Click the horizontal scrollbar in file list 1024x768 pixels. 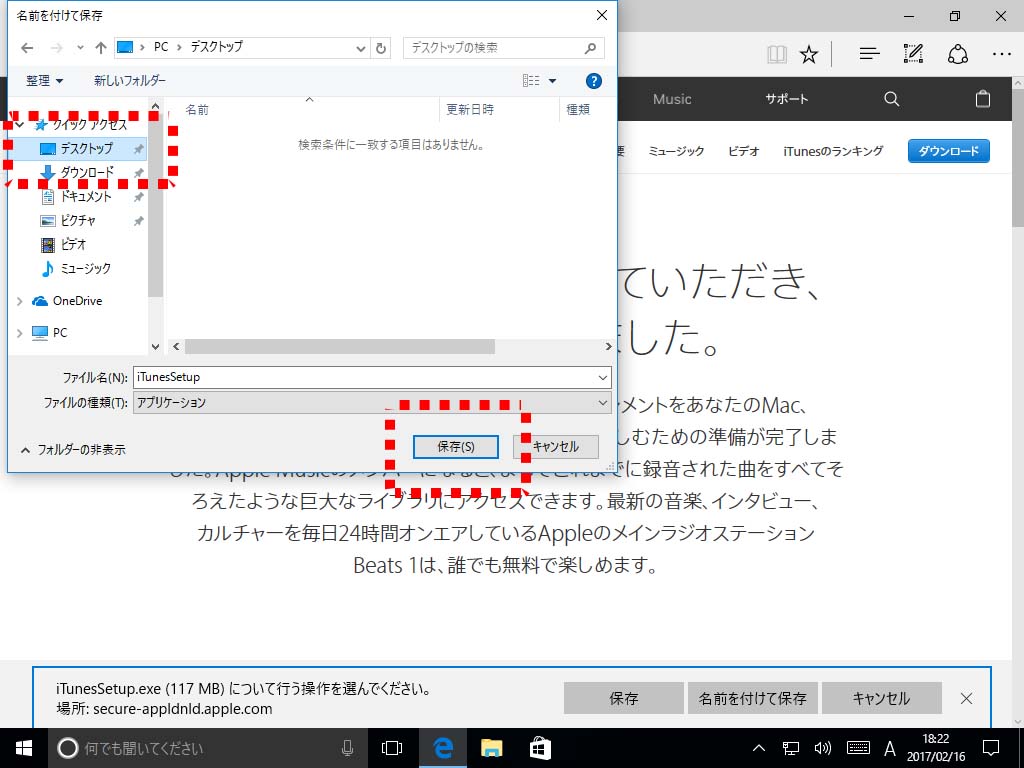(x=340, y=346)
